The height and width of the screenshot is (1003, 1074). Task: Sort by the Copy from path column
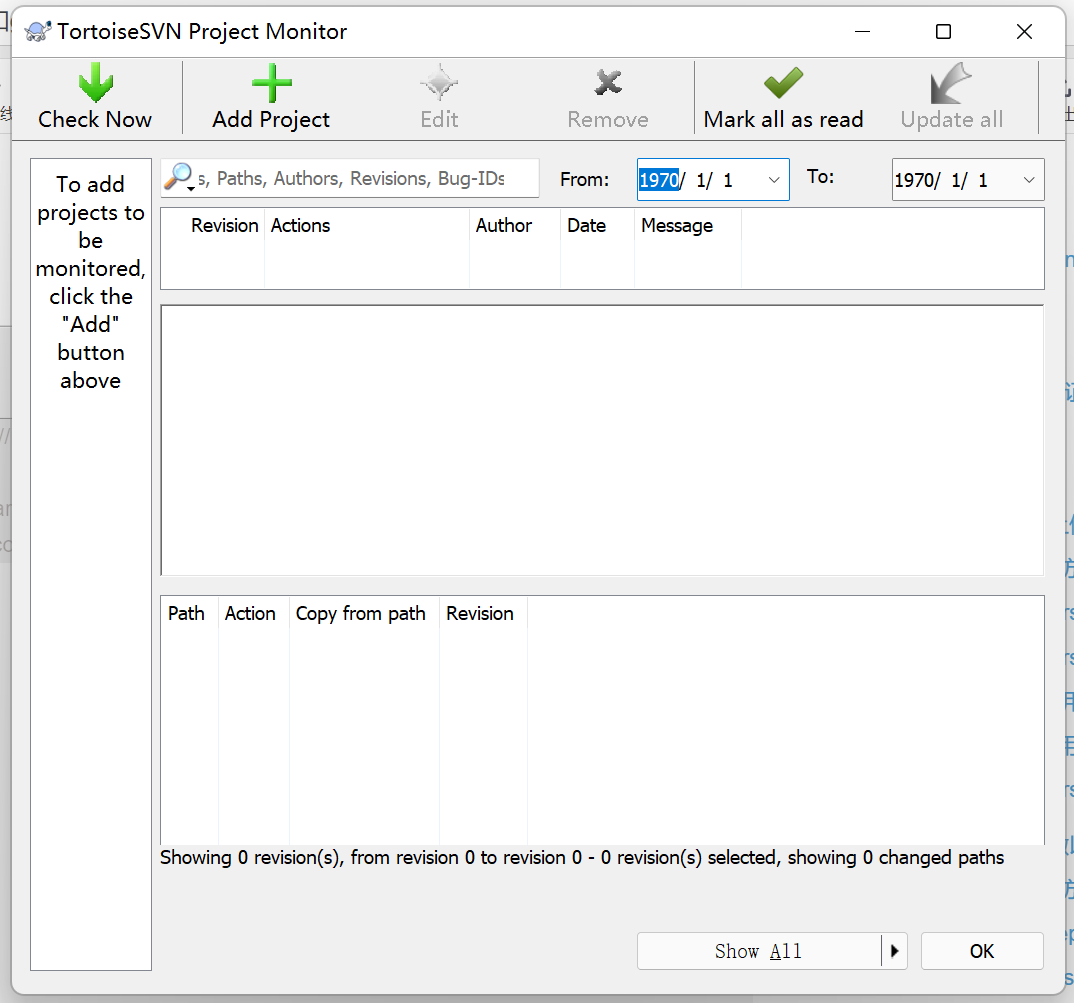tap(364, 613)
